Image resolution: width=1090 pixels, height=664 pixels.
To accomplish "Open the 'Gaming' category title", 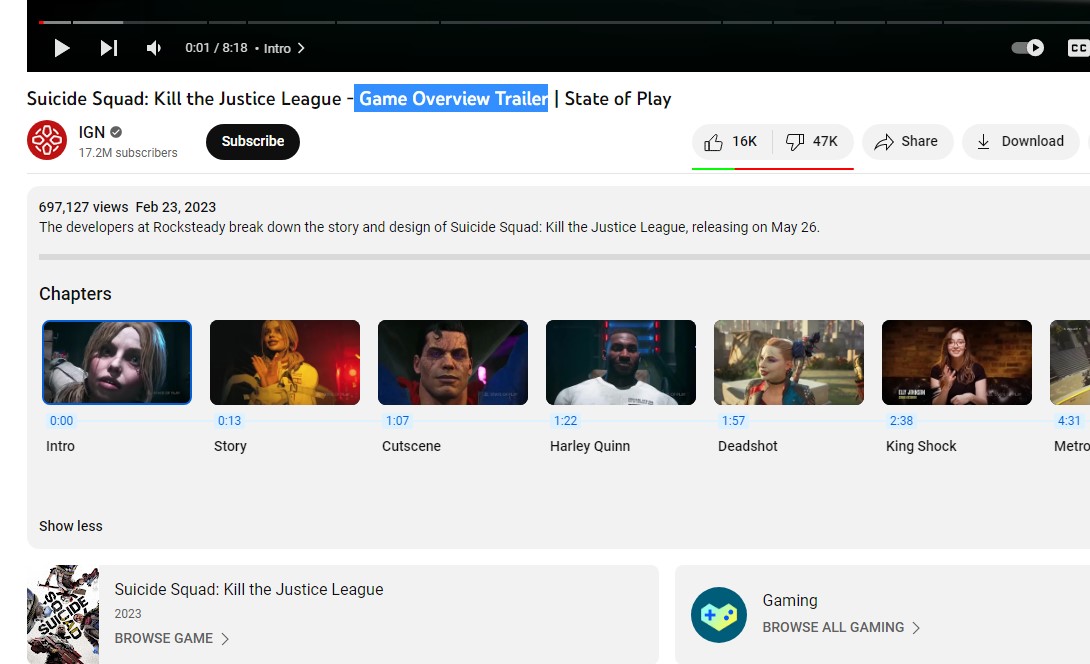I will pyautogui.click(x=790, y=600).
